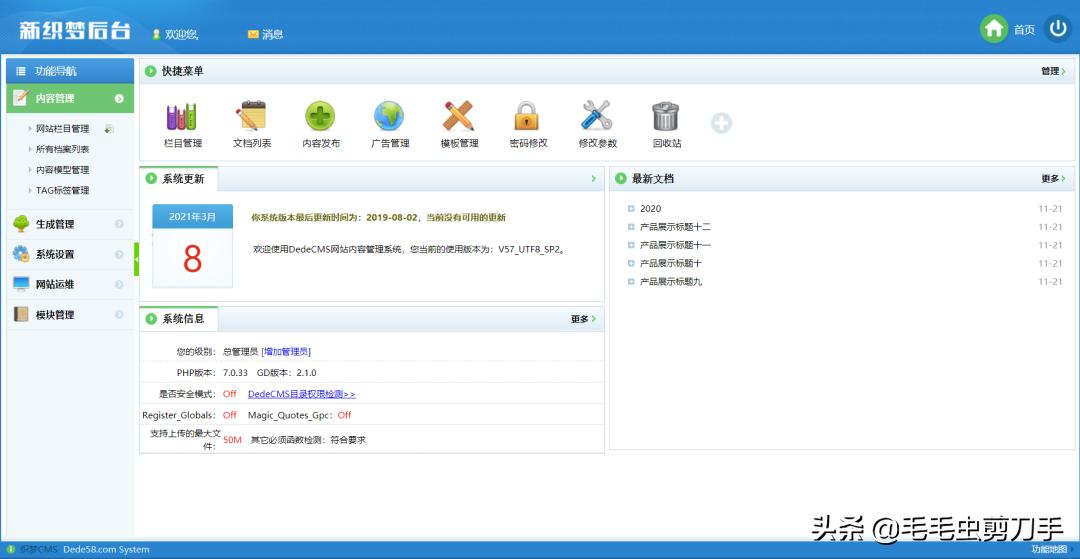Click the 内容发布 green plus icon
Viewport: 1080px width, 559px height.
(x=320, y=118)
